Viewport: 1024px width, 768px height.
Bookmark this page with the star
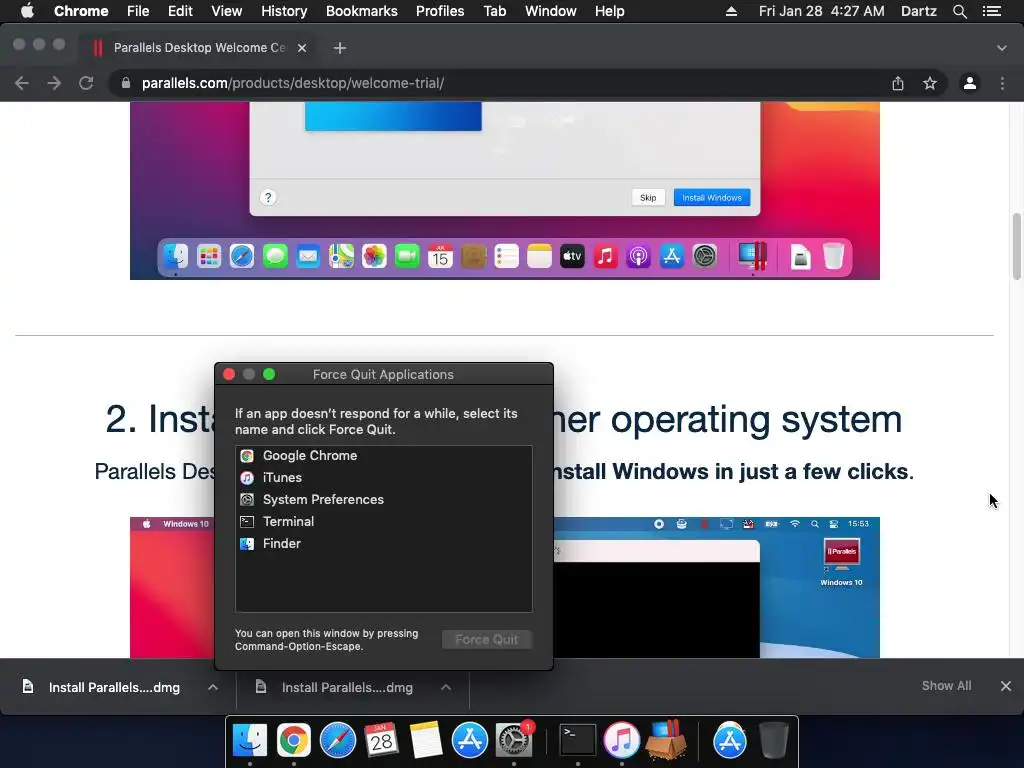pyautogui.click(x=930, y=83)
